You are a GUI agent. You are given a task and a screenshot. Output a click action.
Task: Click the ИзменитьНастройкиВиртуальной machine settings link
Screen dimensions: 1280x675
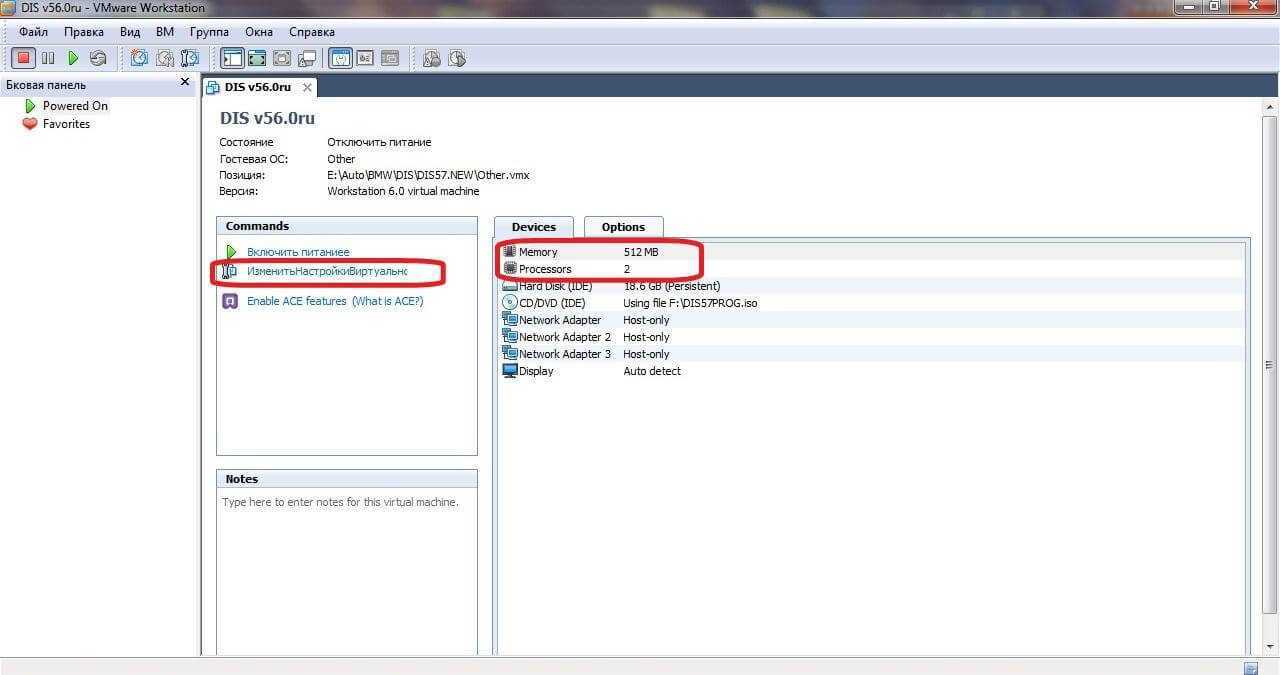(x=327, y=271)
